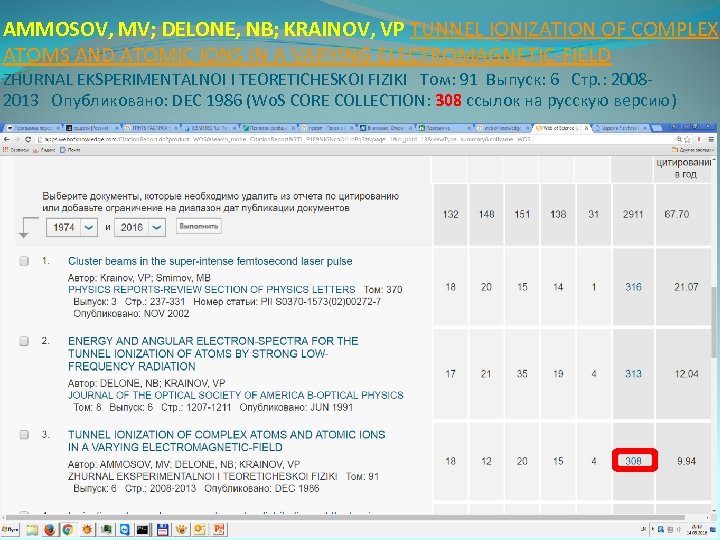Click the system tray clock

point(697,530)
